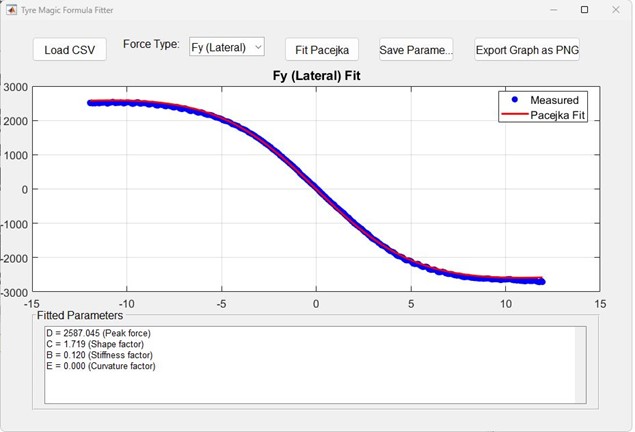
Task: Click the Measured legend entry
Action: (543, 100)
